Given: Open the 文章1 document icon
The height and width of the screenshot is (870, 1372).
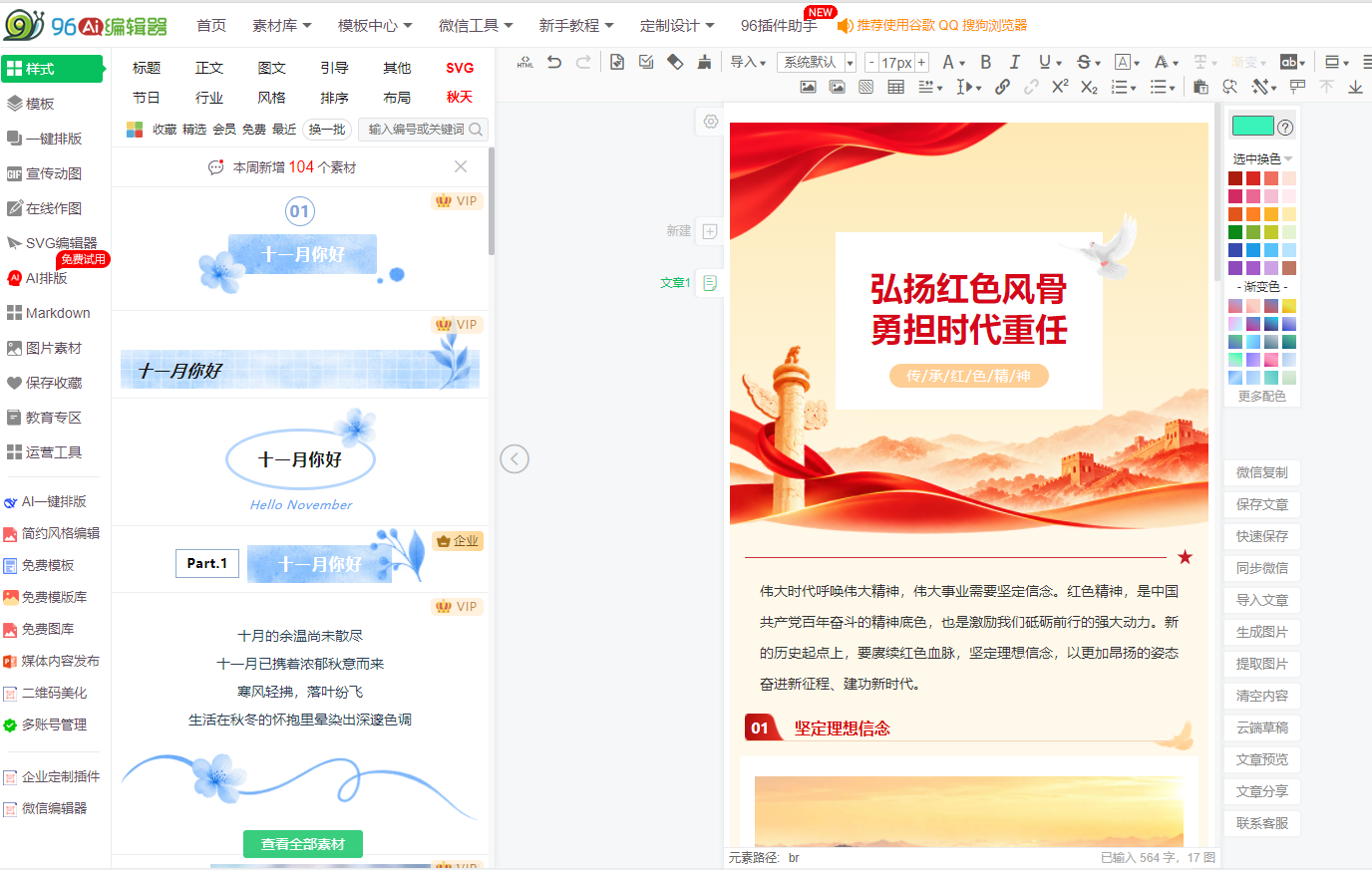Looking at the screenshot, I should (710, 283).
